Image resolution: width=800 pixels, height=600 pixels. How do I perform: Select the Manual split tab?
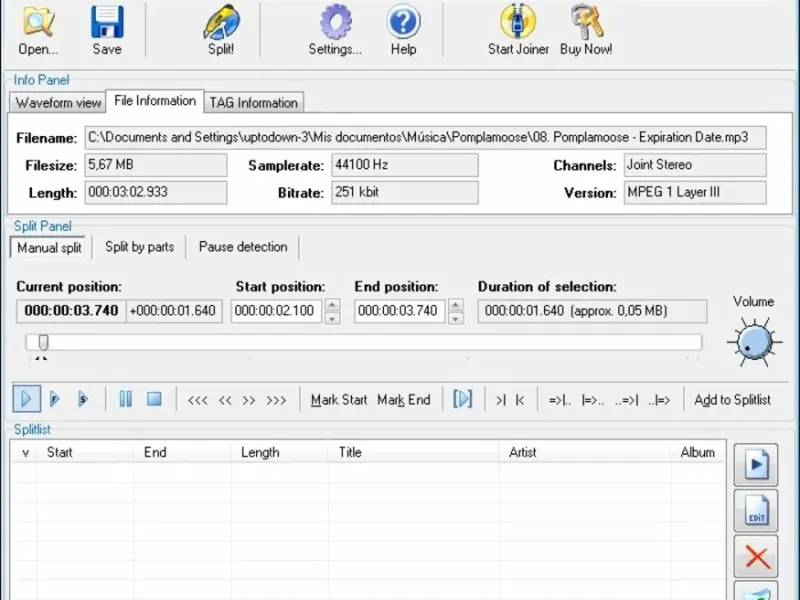49,247
